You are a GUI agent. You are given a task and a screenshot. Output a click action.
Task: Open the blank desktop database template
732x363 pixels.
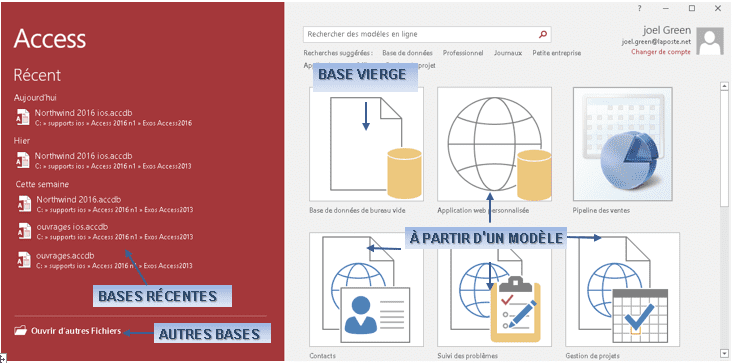366,144
